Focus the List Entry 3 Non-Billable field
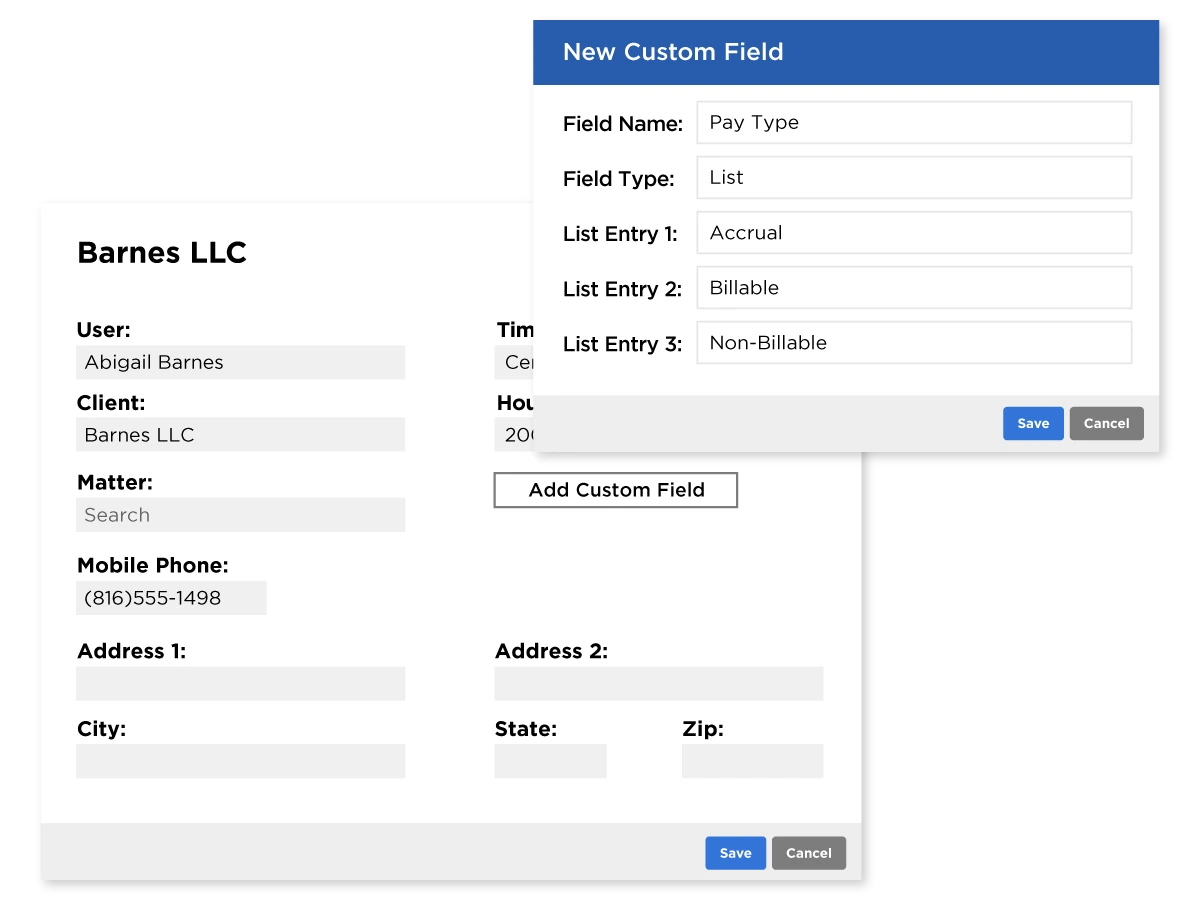1200x900 pixels. [x=914, y=342]
